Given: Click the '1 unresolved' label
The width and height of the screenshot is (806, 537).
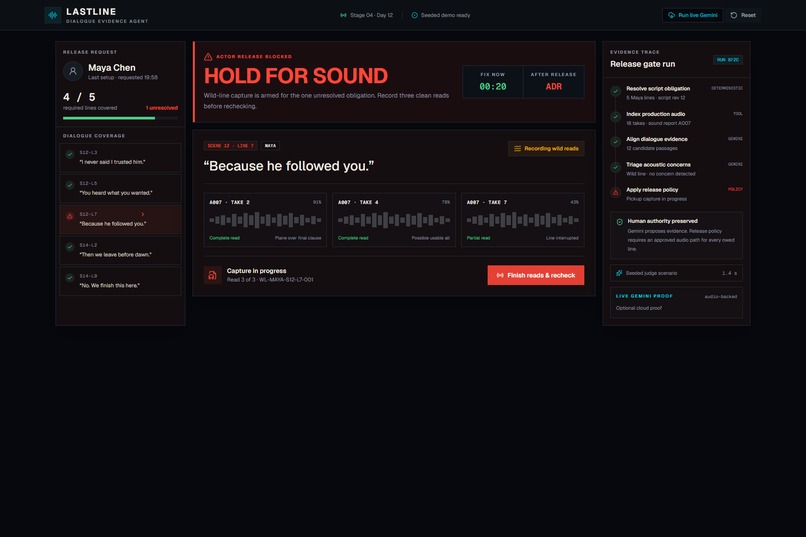Looking at the screenshot, I should click(x=161, y=108).
